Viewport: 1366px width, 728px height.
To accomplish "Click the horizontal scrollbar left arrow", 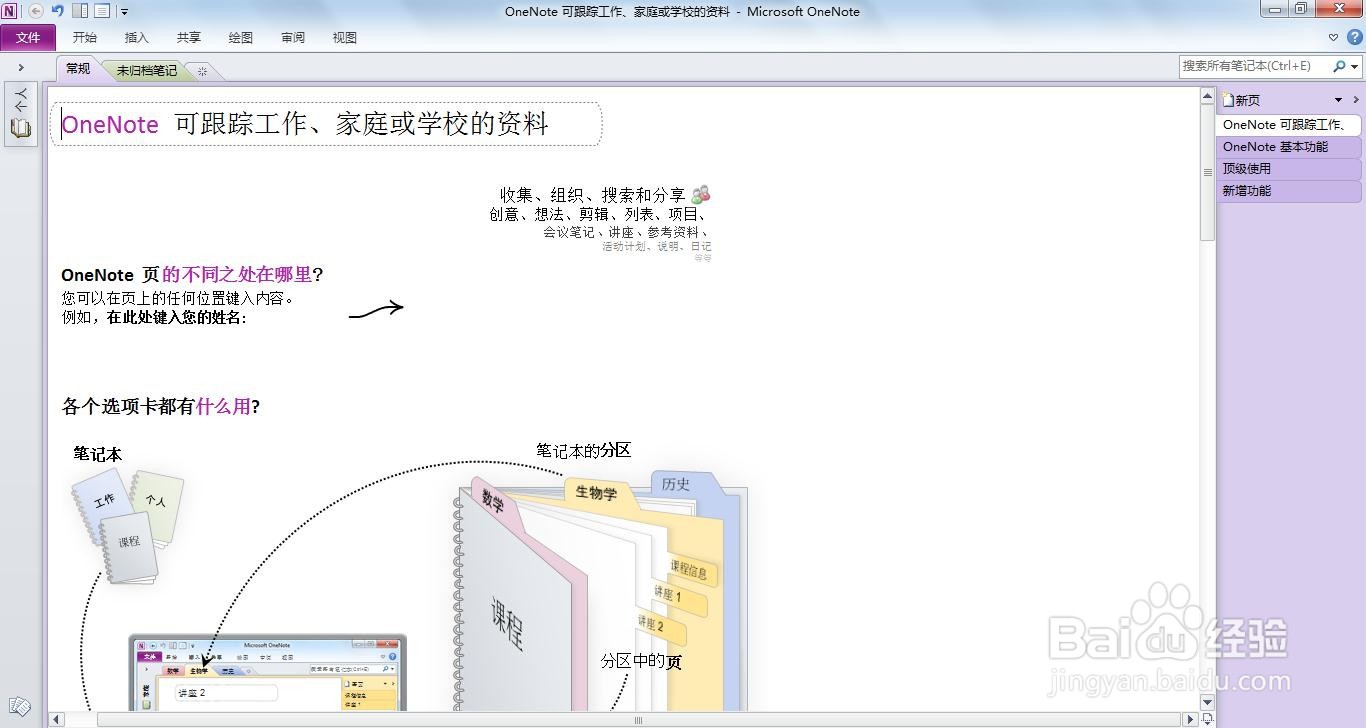I will [57, 719].
